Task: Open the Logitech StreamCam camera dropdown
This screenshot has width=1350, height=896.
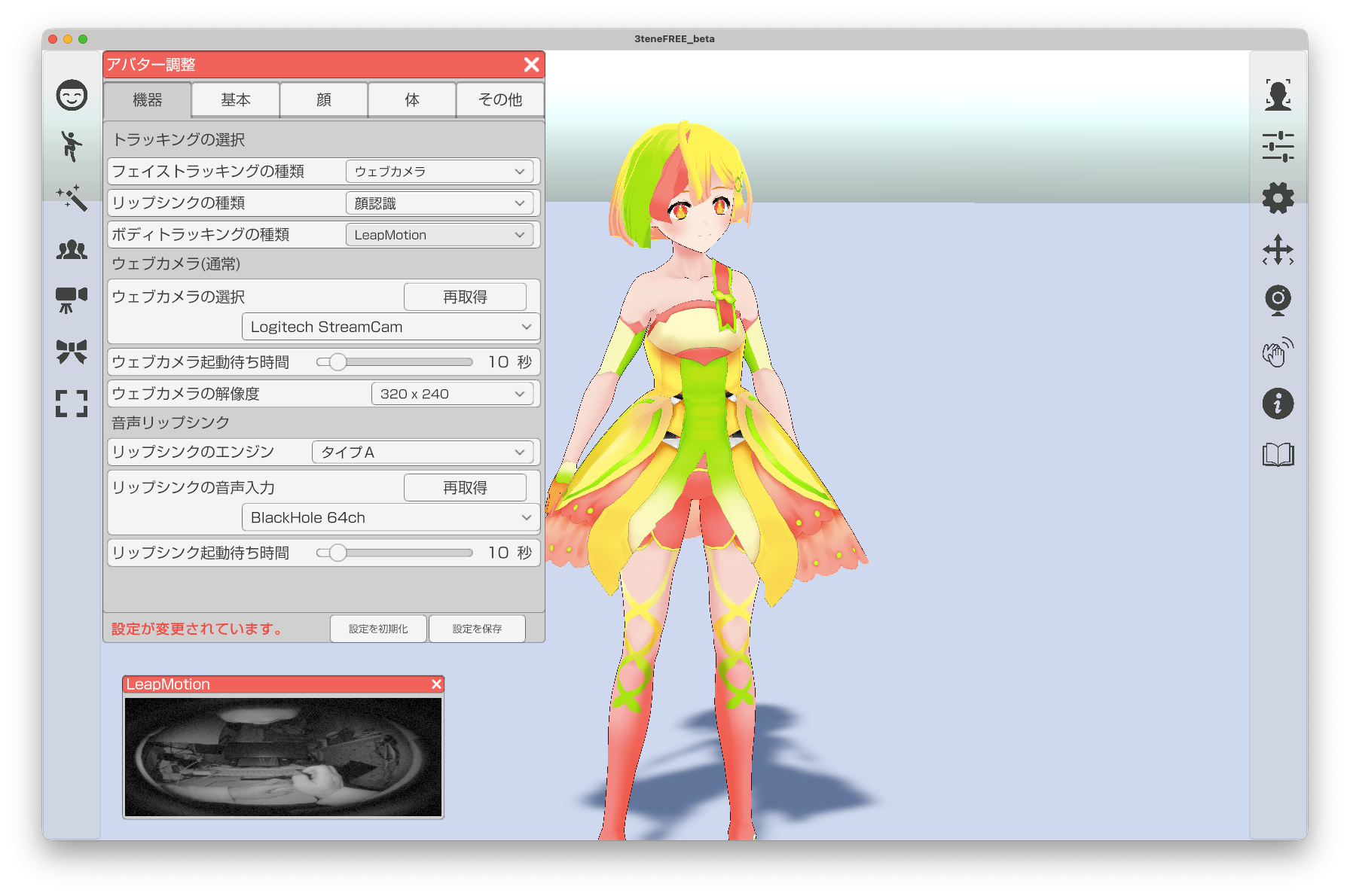Action: 390,327
